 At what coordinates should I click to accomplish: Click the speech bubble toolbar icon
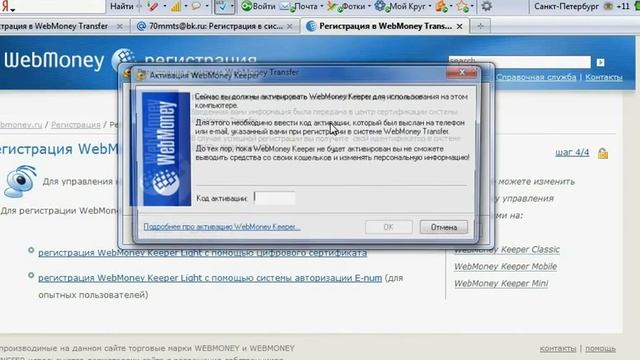click(196, 7)
